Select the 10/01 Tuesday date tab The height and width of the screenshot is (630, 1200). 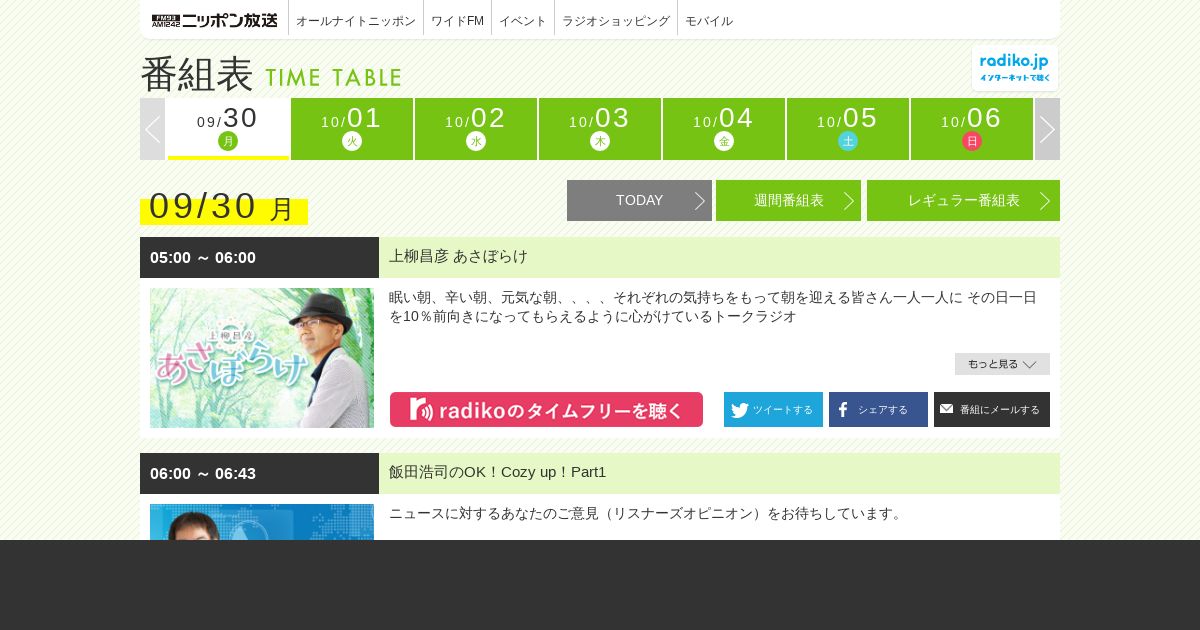pyautogui.click(x=352, y=129)
